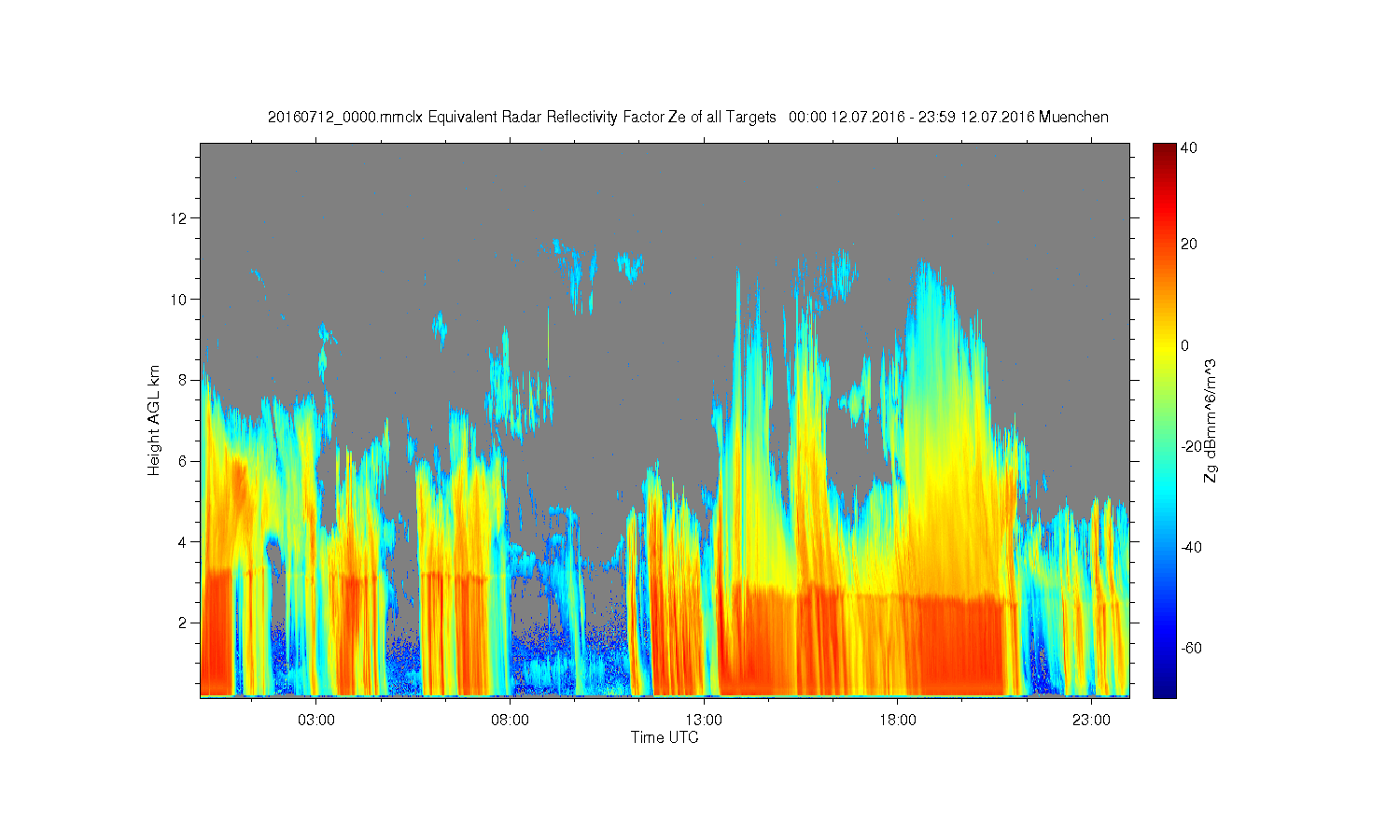This screenshot has height=840, width=1400.
Task: Click the '23:00' time tick label
Action: (x=1091, y=721)
